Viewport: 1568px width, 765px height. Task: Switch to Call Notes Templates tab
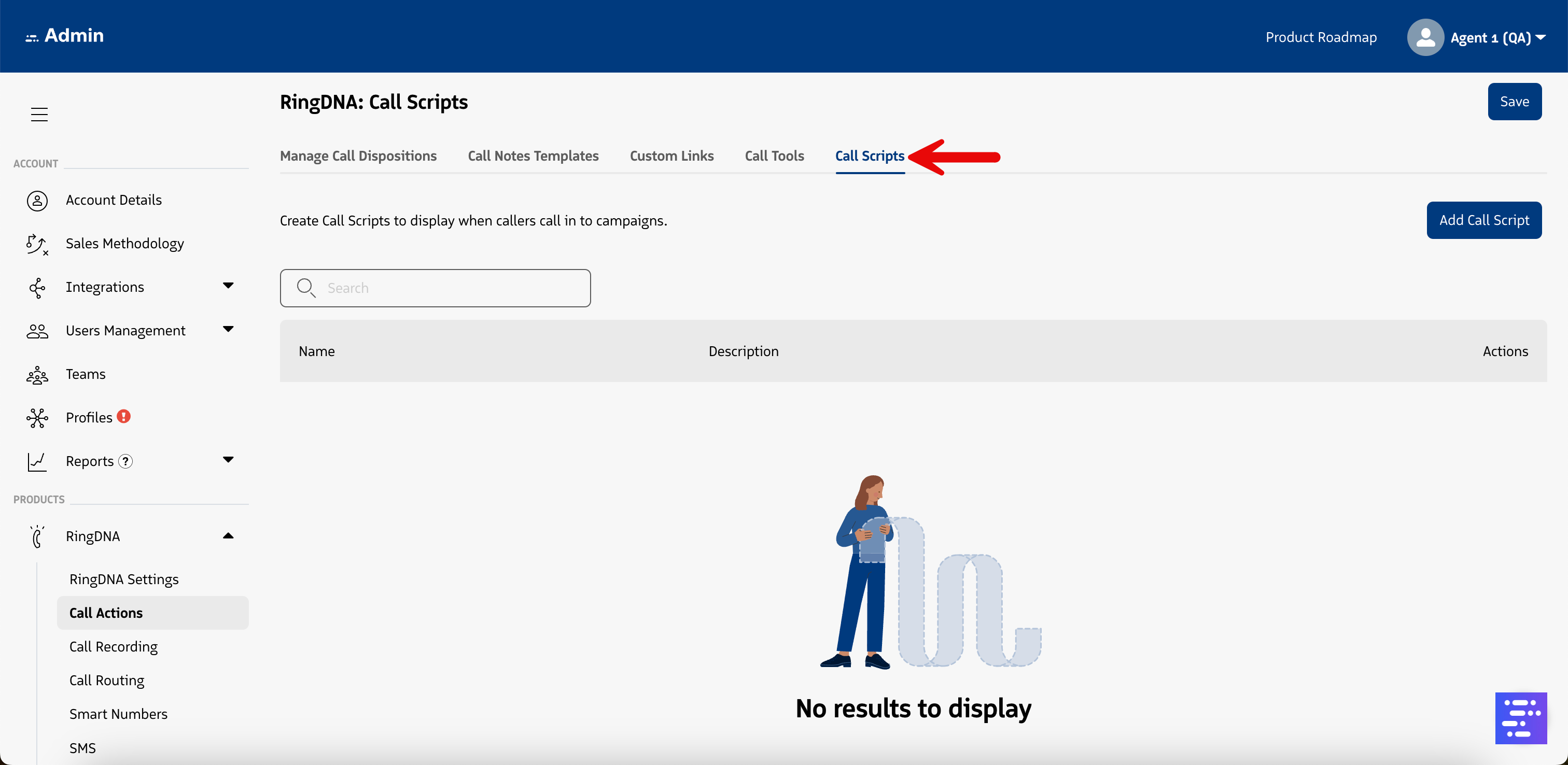[x=533, y=157]
